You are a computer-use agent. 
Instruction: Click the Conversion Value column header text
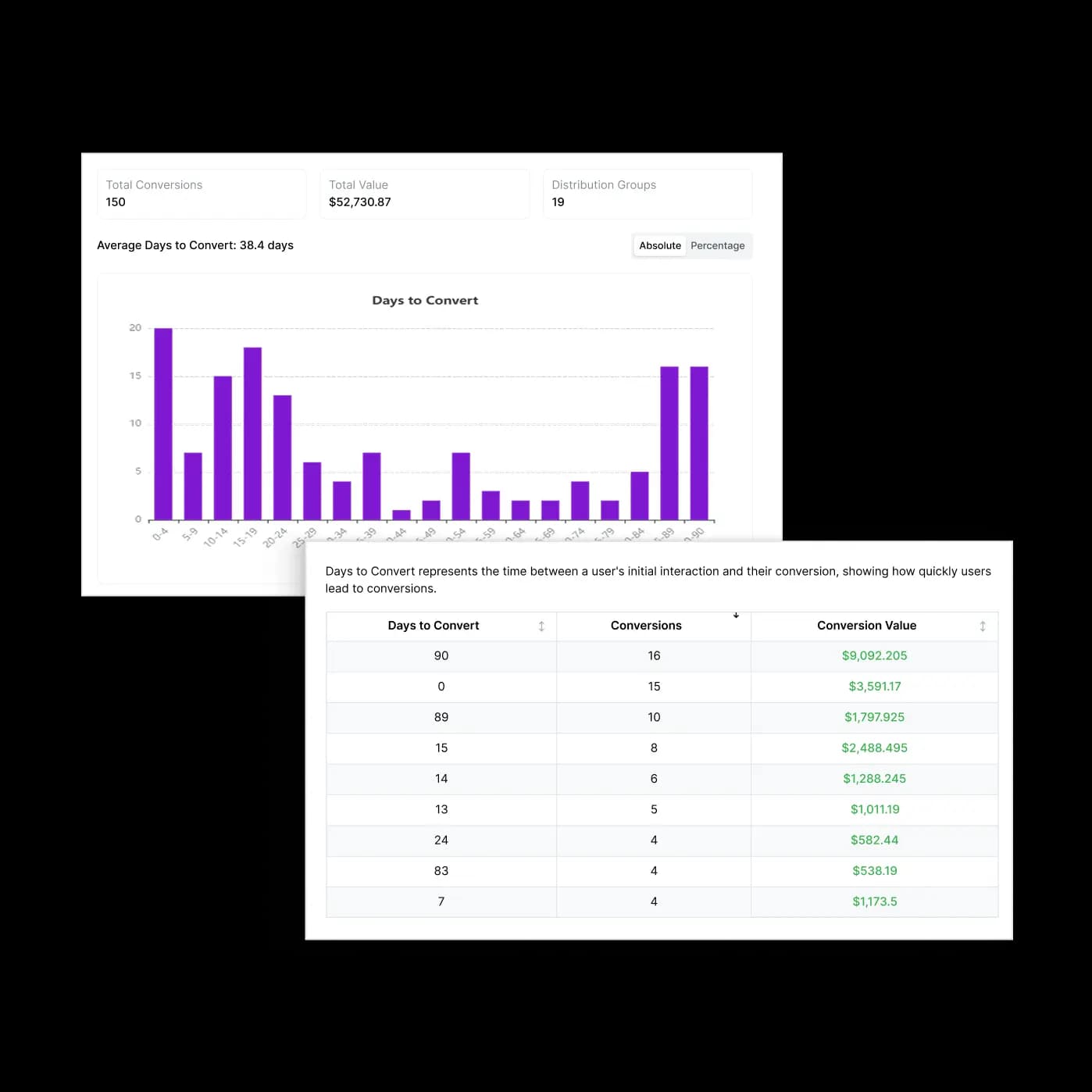866,626
